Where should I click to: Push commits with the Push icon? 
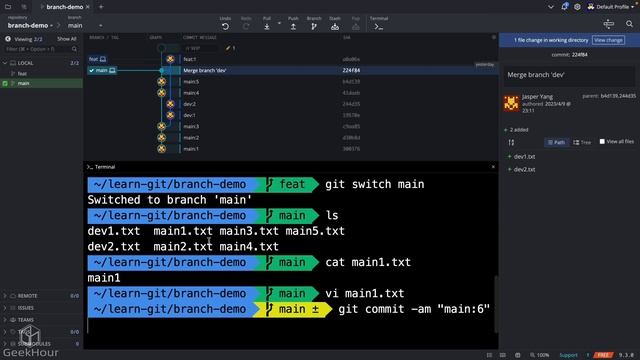coord(293,27)
